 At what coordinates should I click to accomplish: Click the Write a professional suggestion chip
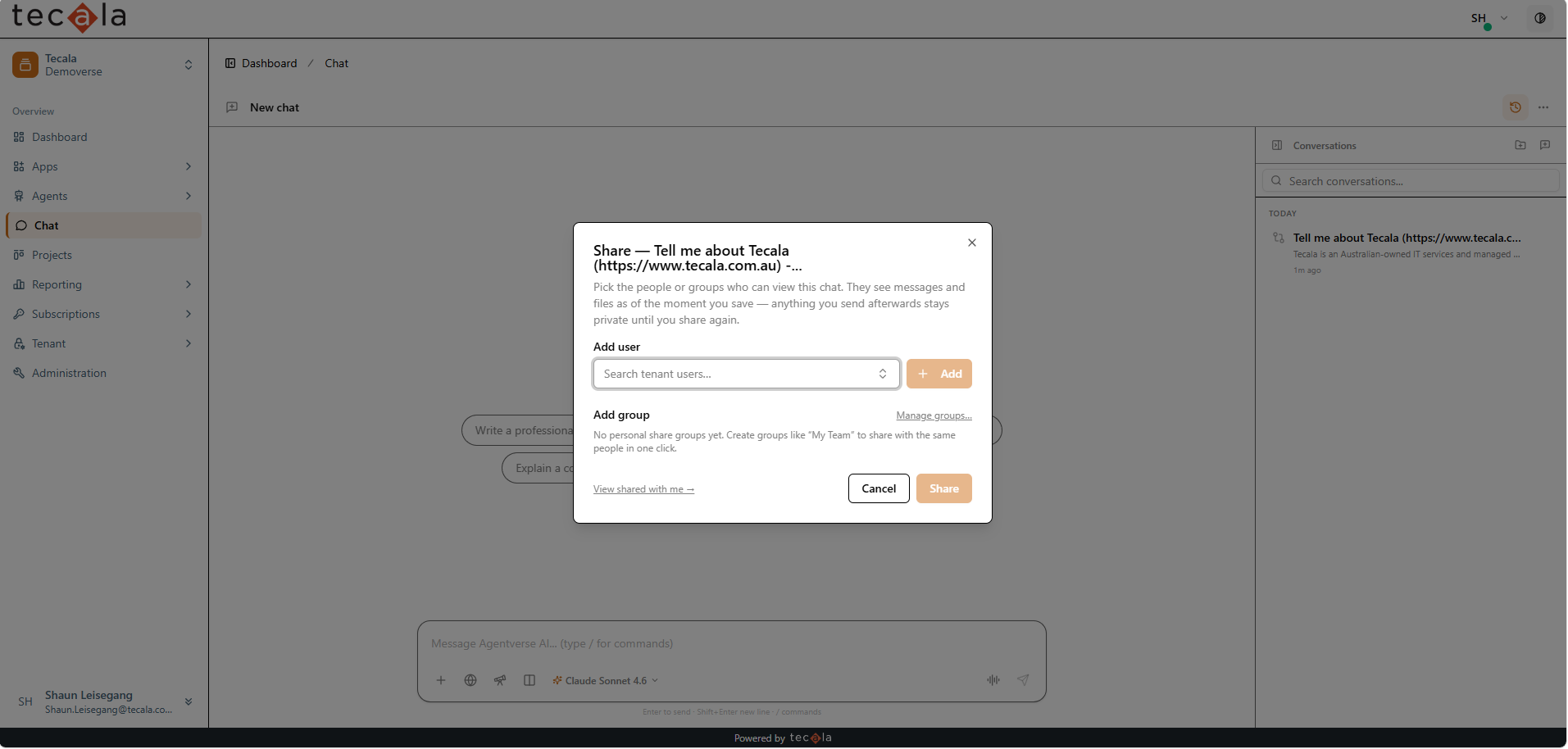pos(518,430)
